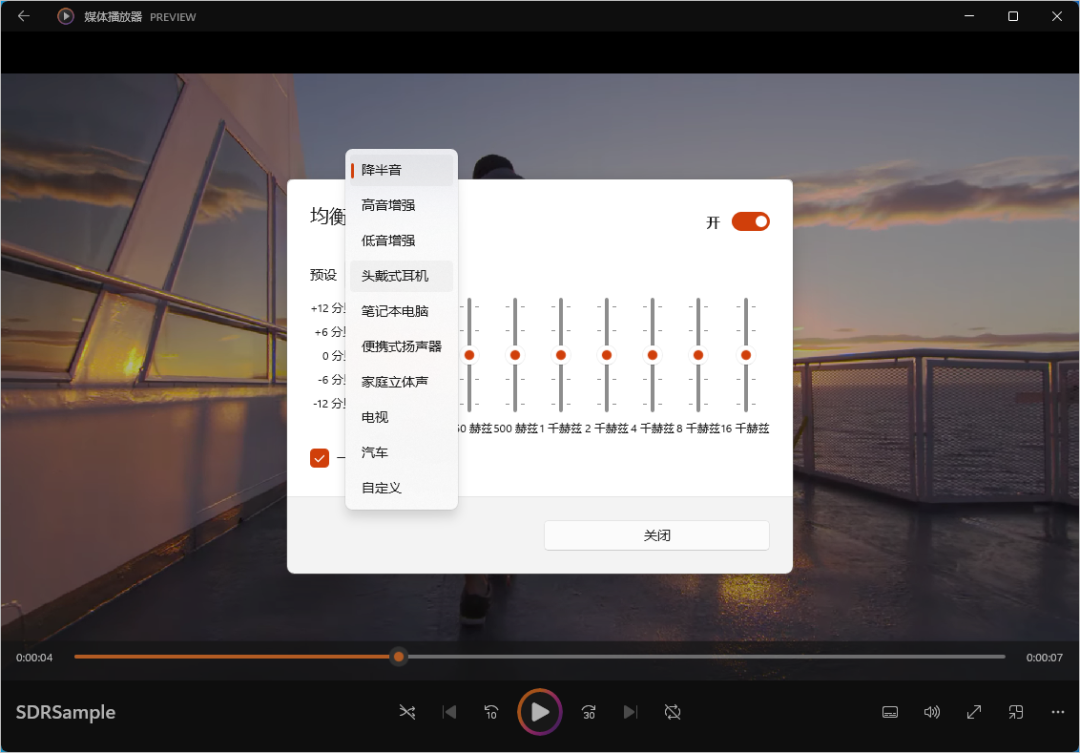The image size is (1080, 753).
Task: Click the 1 千赫兹 band slider handle
Action: coord(561,355)
